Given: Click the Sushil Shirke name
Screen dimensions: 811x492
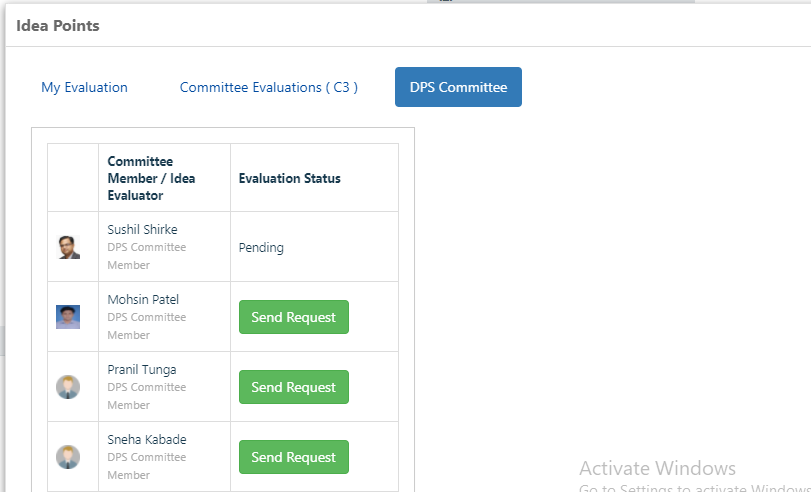Looking at the screenshot, I should (142, 229).
